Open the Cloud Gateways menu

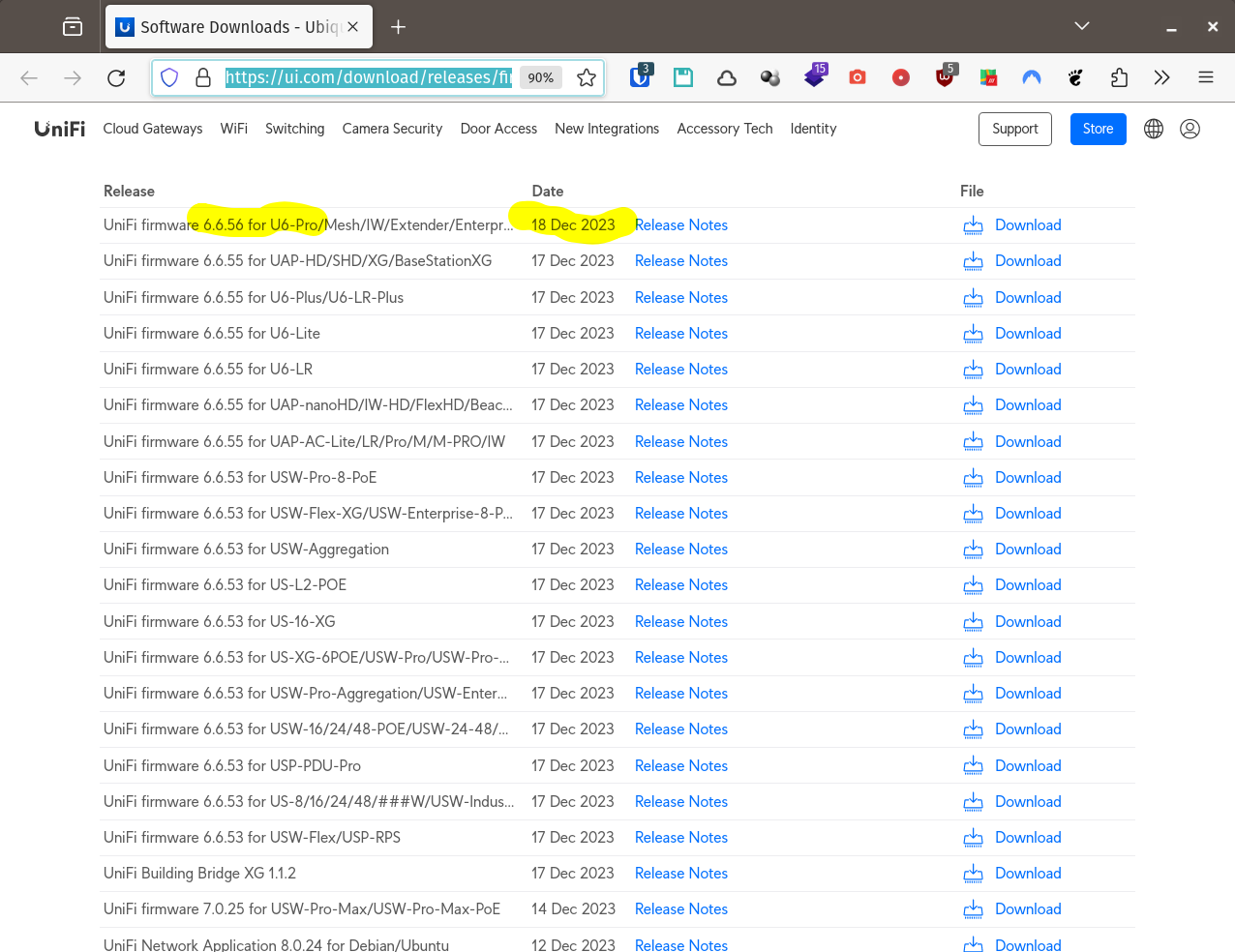(153, 129)
